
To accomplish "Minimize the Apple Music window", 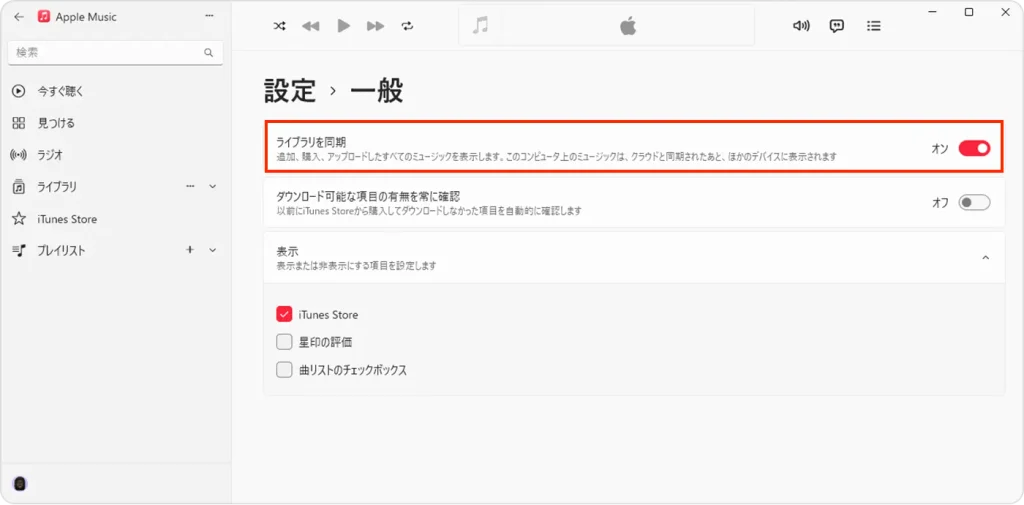I will tap(933, 12).
